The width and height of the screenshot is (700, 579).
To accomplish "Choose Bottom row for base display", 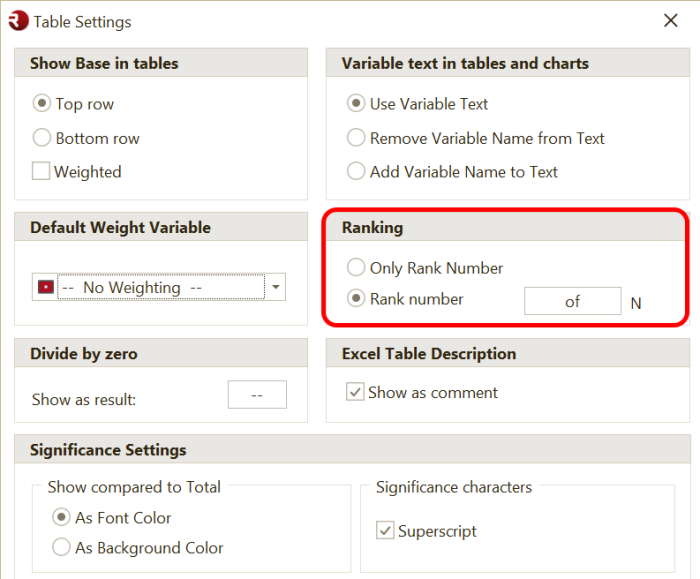I will tap(42, 138).
